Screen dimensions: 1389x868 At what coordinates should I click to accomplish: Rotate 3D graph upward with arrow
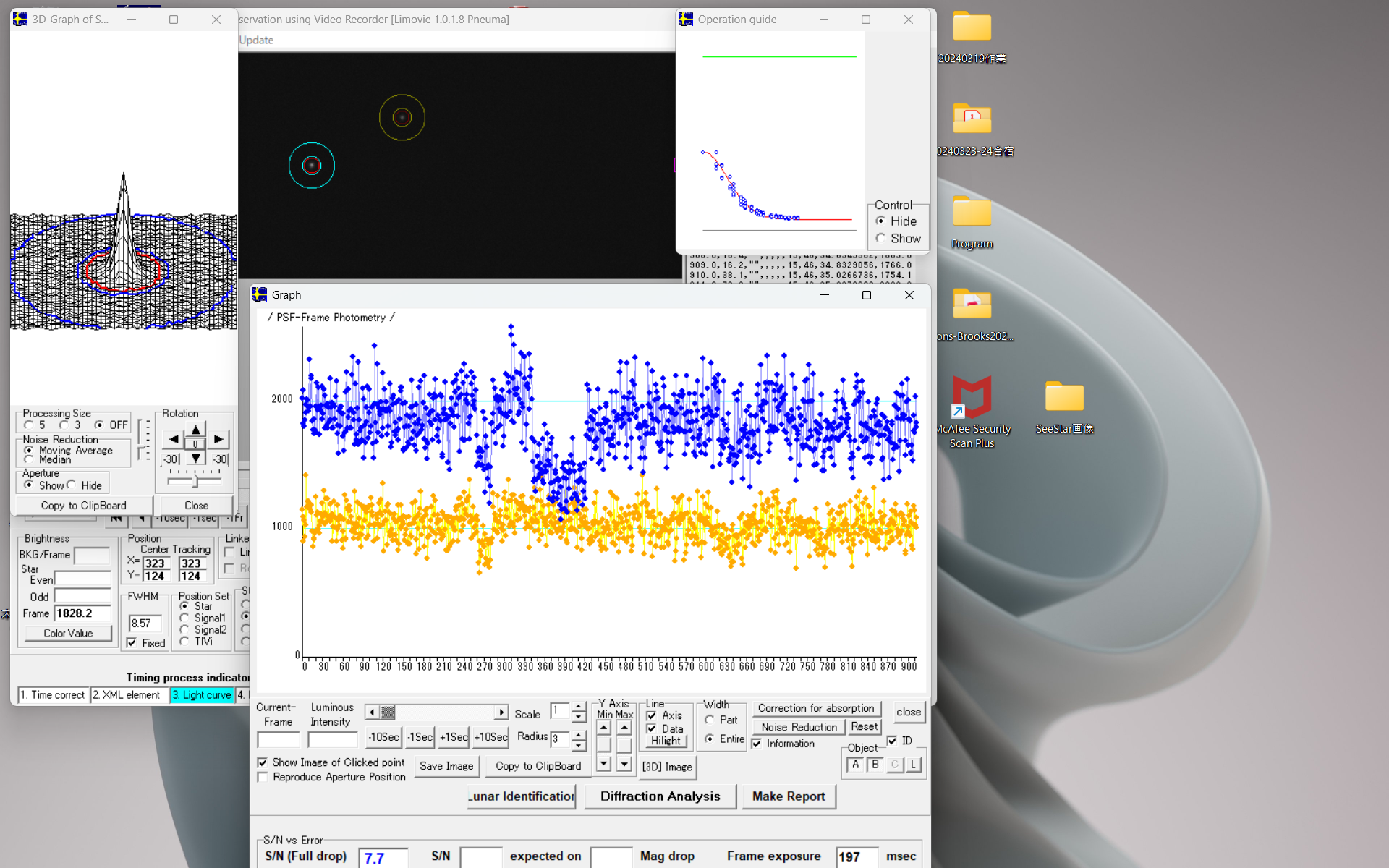[x=195, y=429]
